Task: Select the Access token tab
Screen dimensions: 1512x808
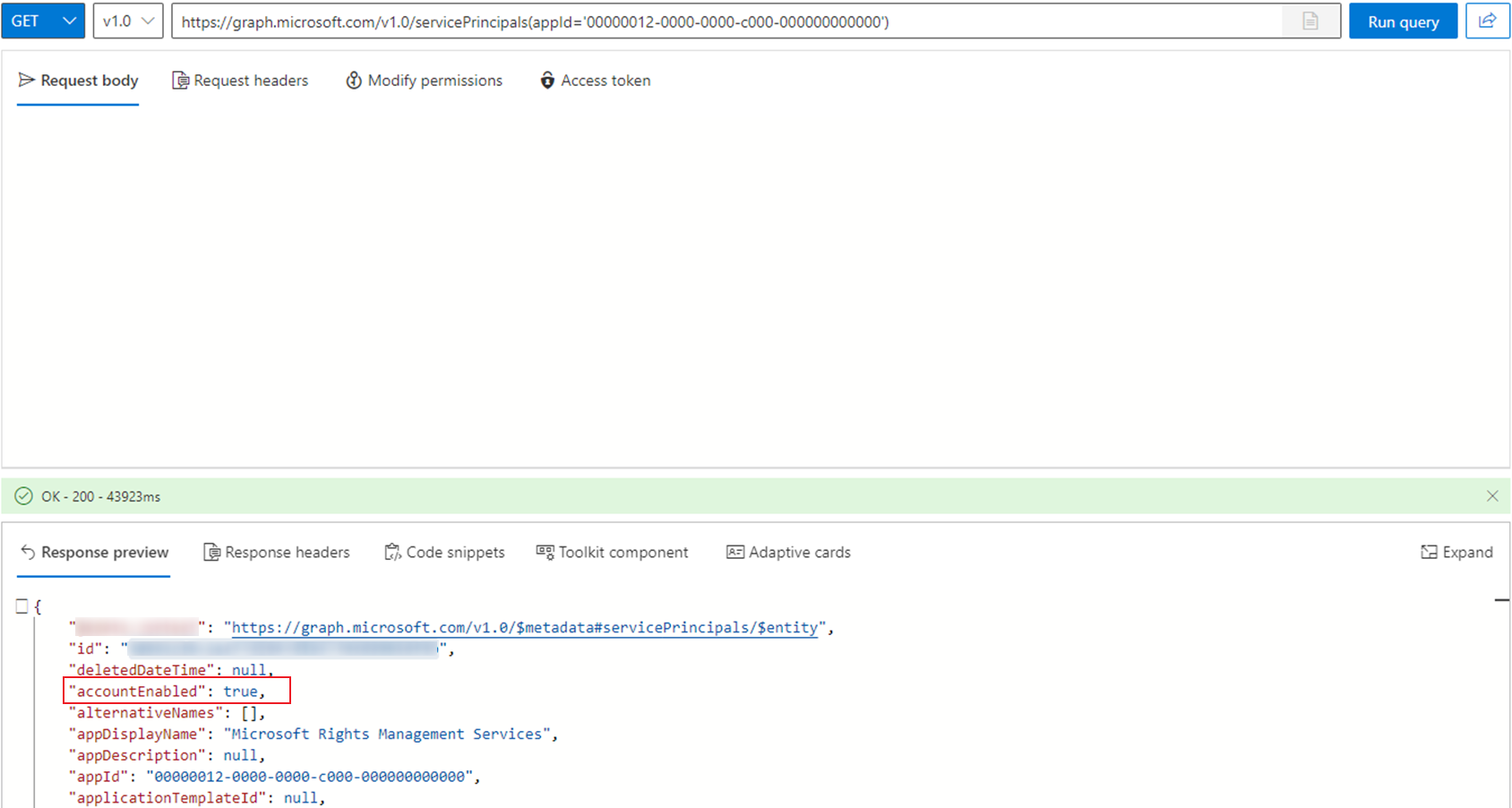Action: tap(595, 81)
